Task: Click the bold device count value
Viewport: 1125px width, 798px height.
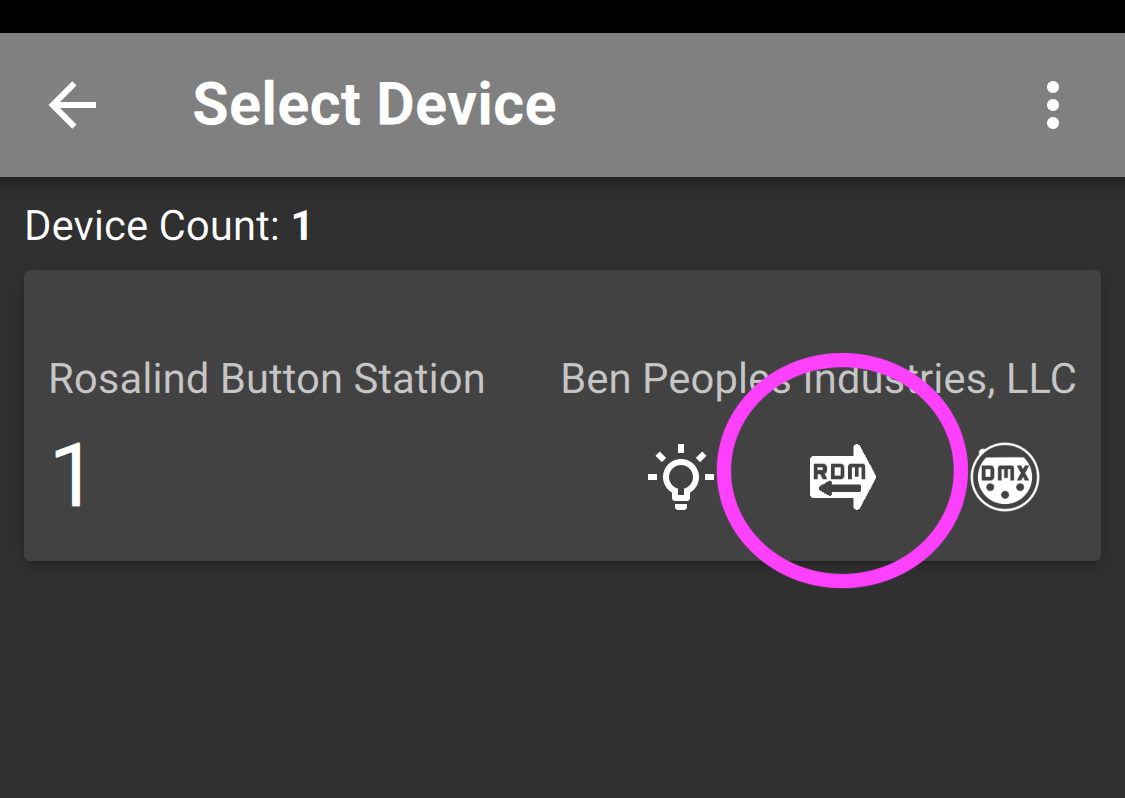Action: (301, 225)
